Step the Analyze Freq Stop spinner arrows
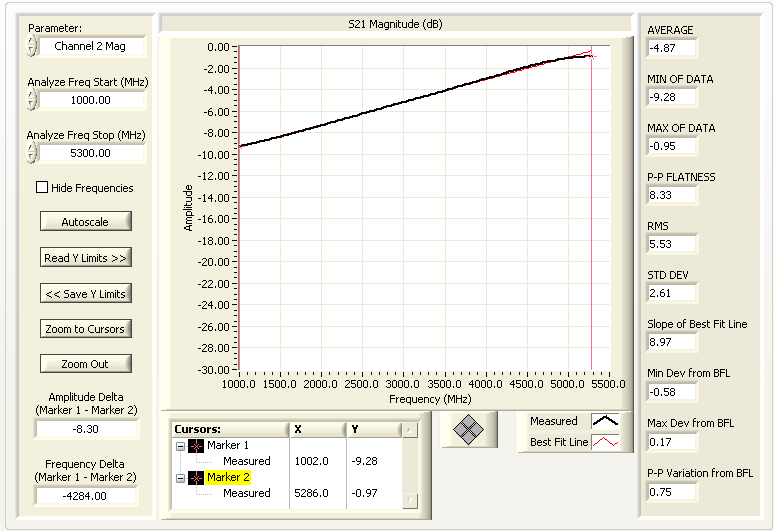This screenshot has height=531, width=774. point(32,153)
